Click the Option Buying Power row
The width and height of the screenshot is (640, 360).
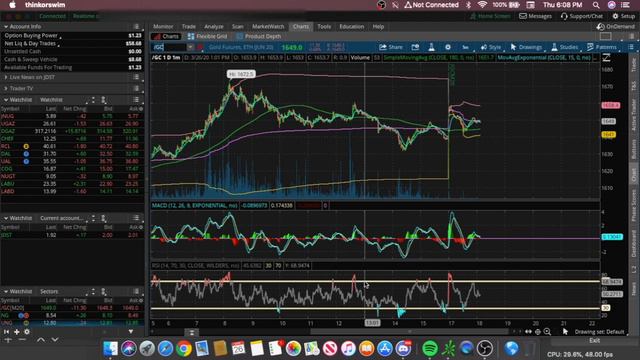coord(72,36)
